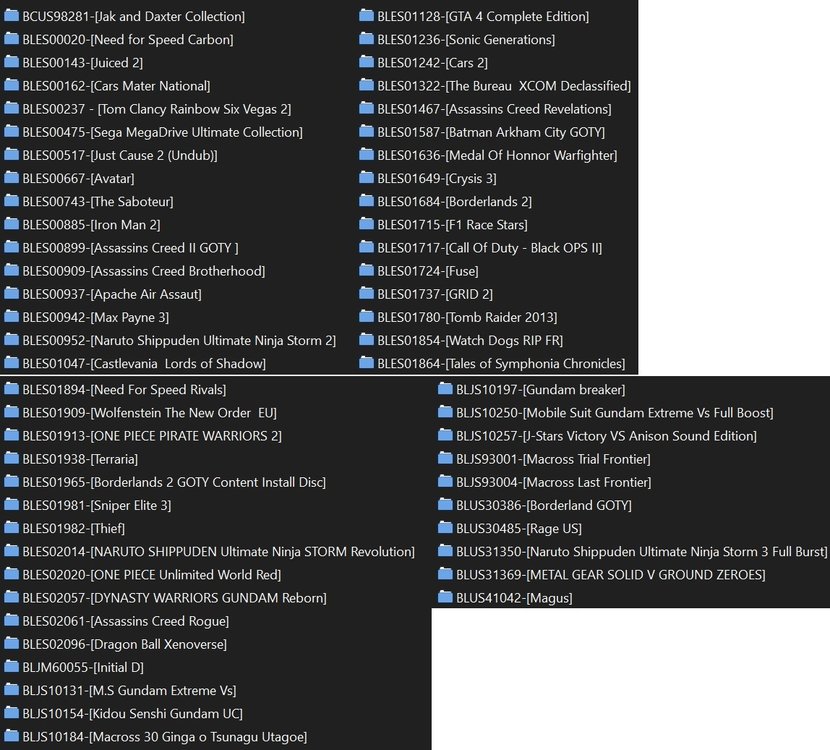Viewport: 830px width, 750px height.
Task: Click the Kidou Senshi Gundam UC folder icon
Action: (x=11, y=713)
